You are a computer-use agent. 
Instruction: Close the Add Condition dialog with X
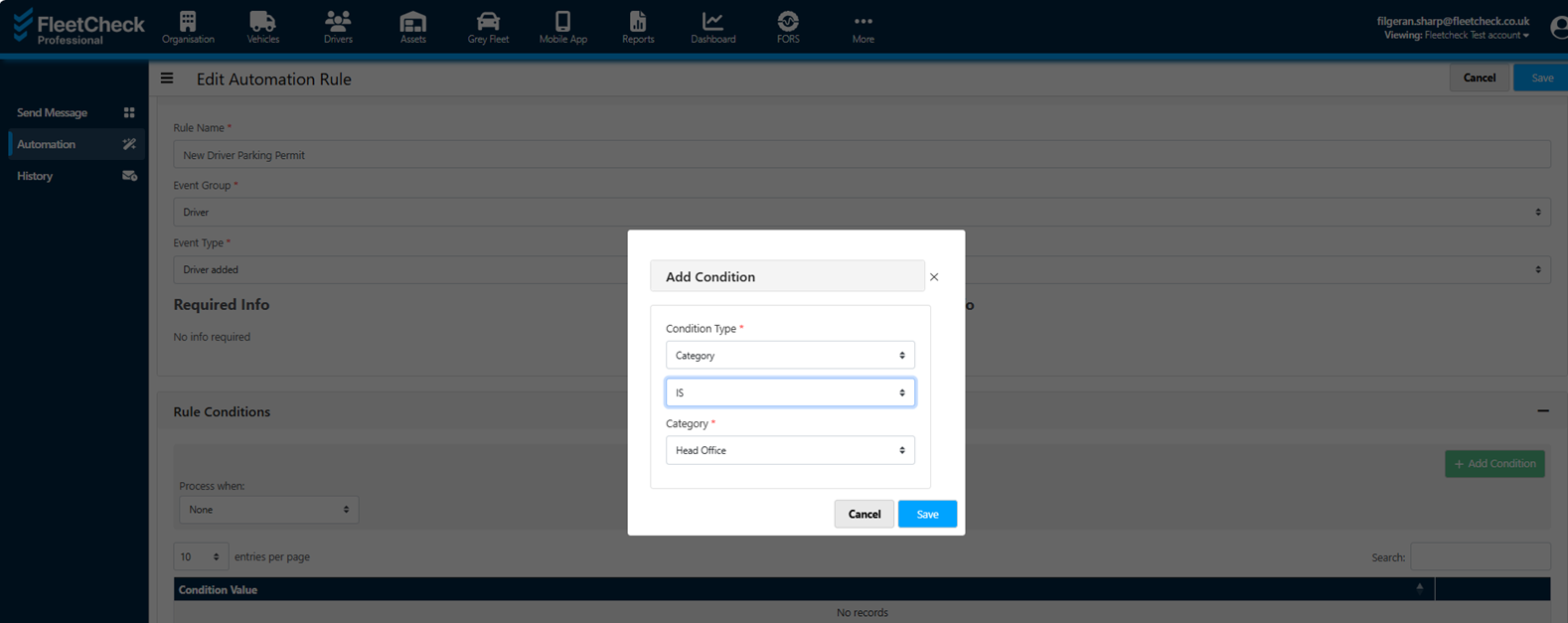coord(934,277)
